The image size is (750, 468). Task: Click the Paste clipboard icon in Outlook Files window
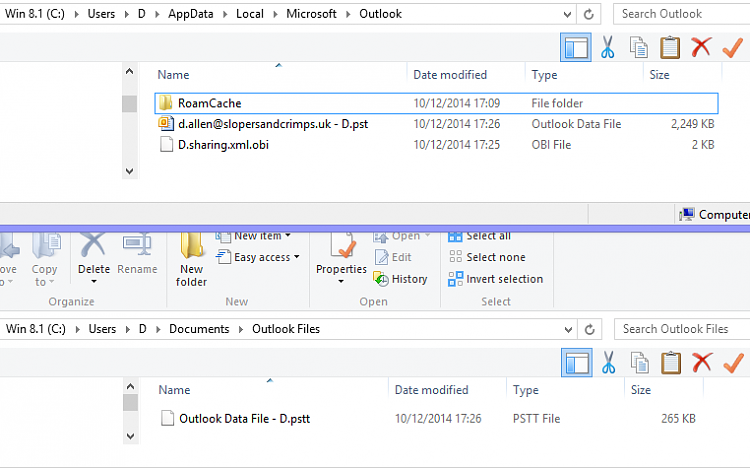(671, 363)
